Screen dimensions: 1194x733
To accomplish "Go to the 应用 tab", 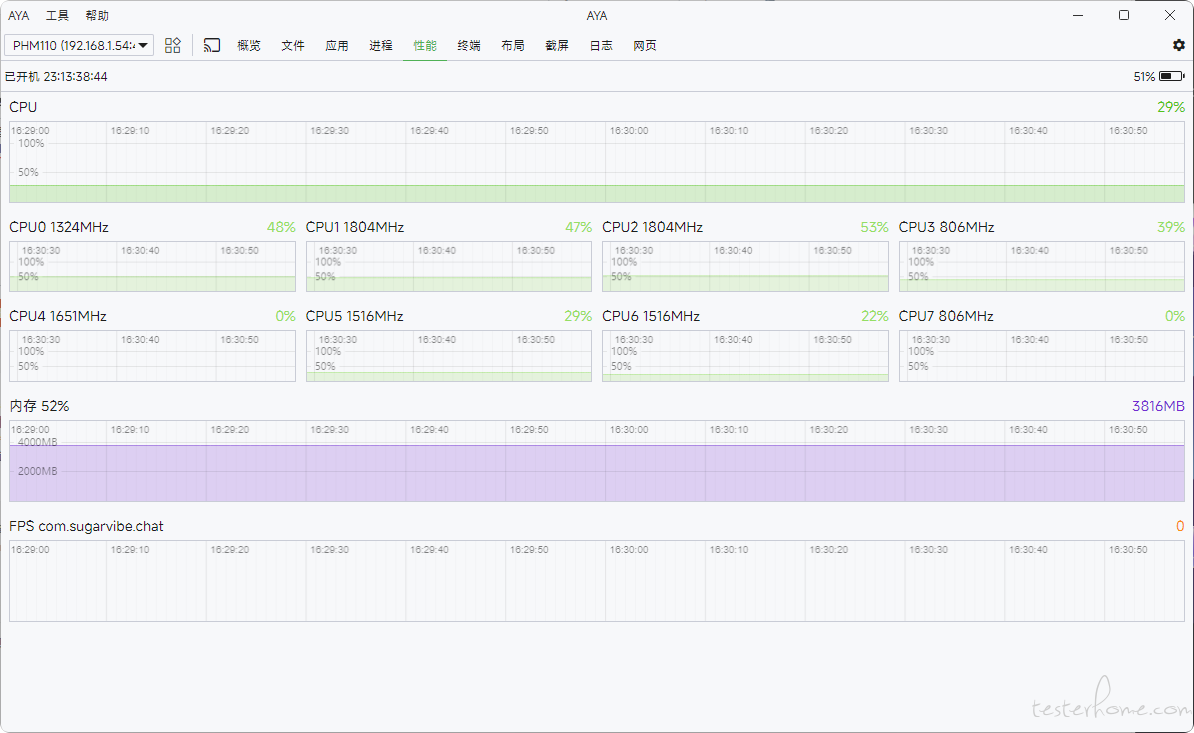I will [x=337, y=46].
